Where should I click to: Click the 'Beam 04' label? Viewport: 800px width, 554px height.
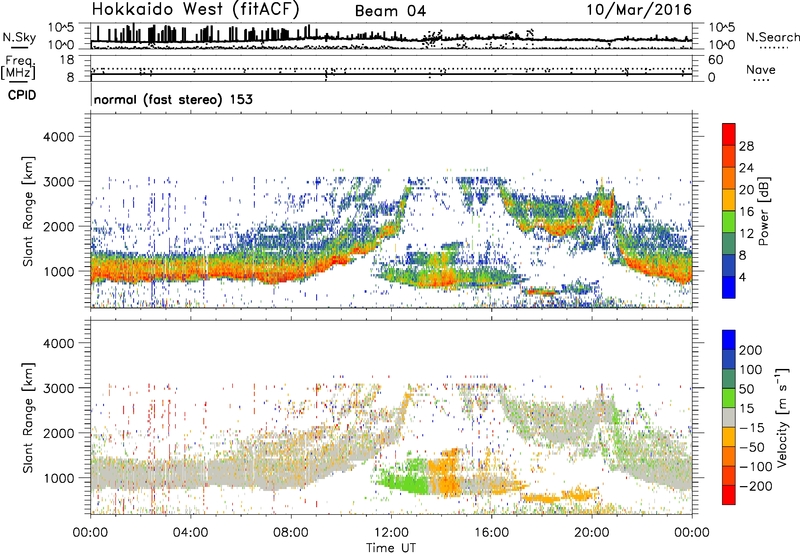pyautogui.click(x=390, y=11)
